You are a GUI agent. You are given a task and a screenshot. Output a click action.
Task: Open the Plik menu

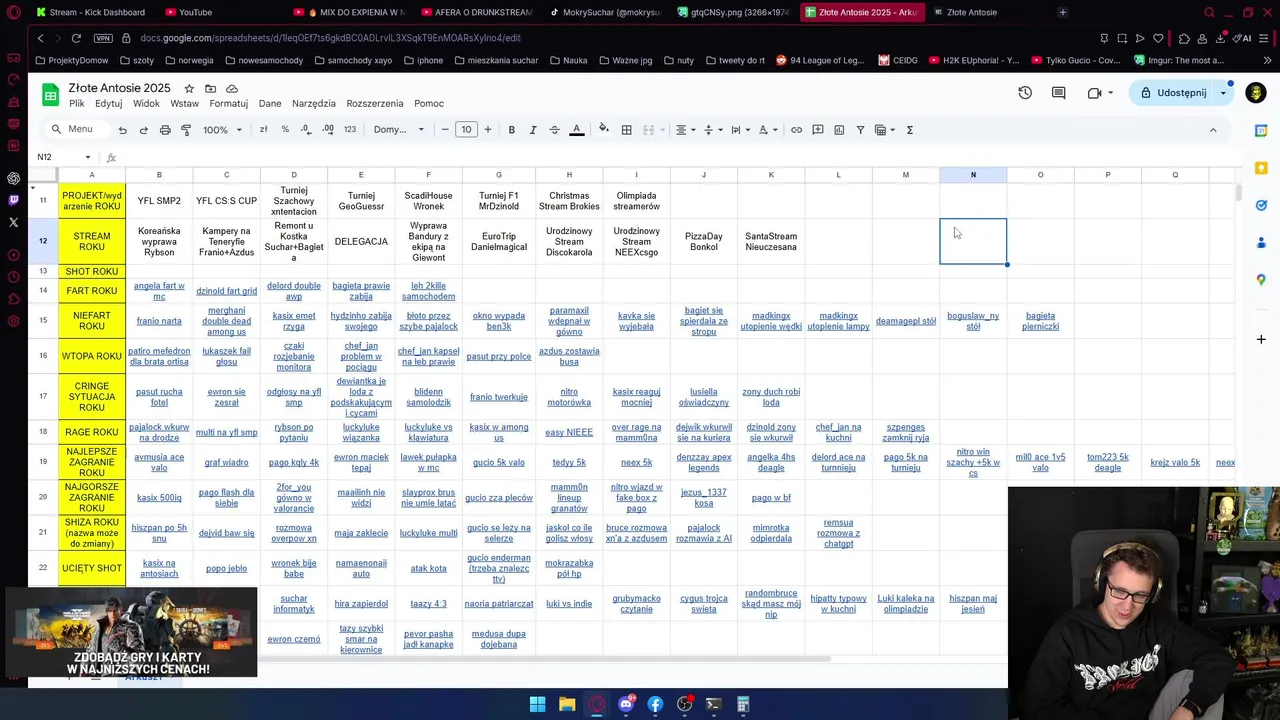76,104
